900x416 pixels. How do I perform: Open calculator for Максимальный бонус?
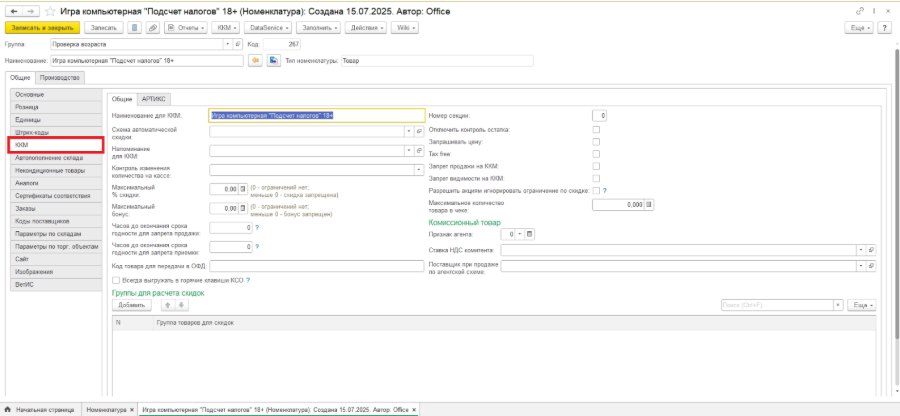tap(242, 208)
